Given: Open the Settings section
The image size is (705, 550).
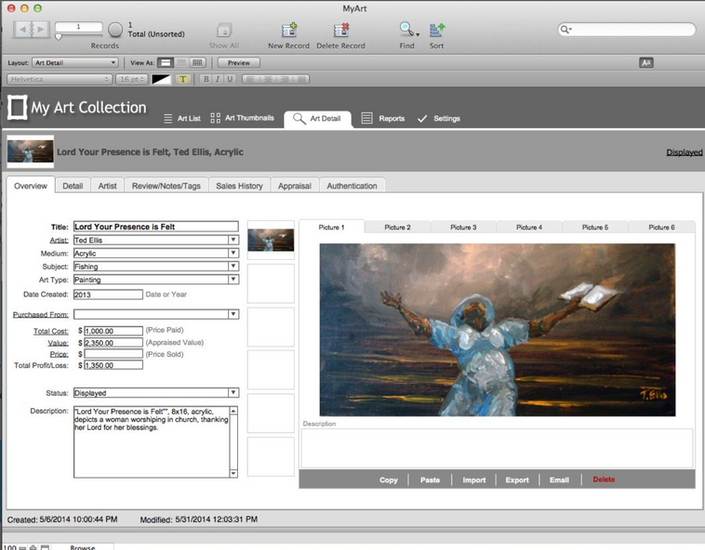Looking at the screenshot, I should click(439, 119).
